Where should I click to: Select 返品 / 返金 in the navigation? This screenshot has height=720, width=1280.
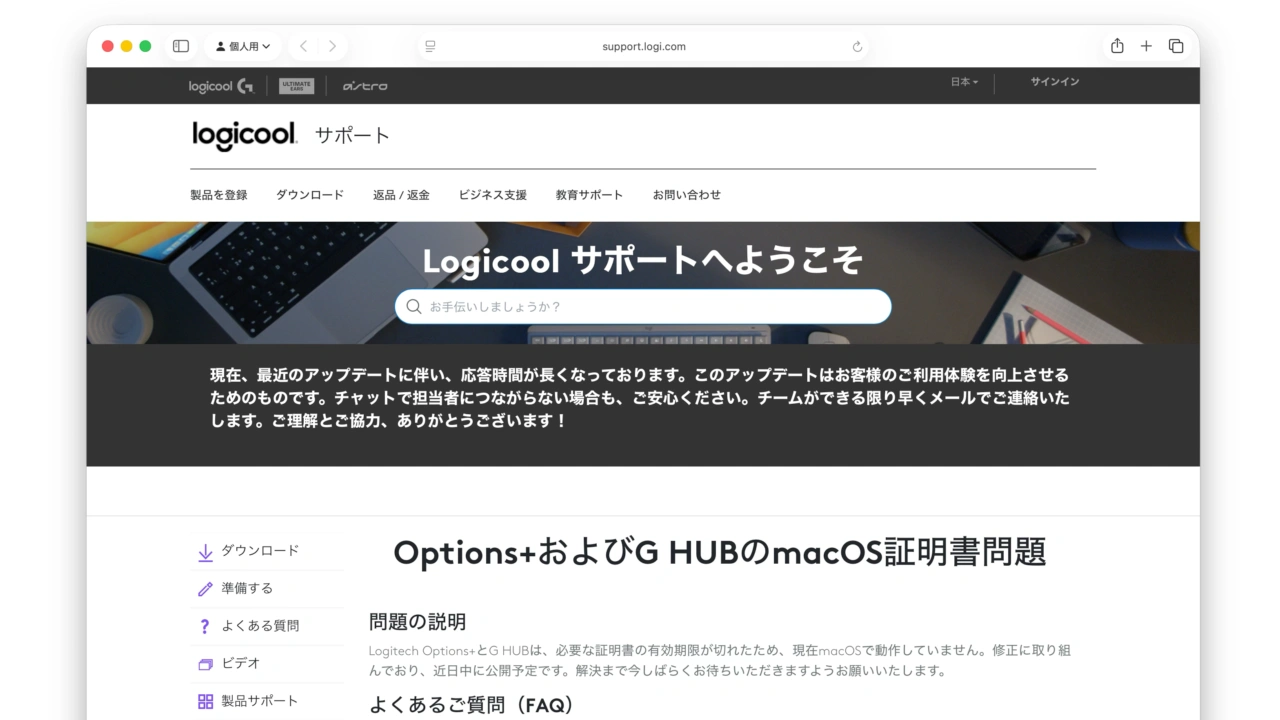(402, 195)
